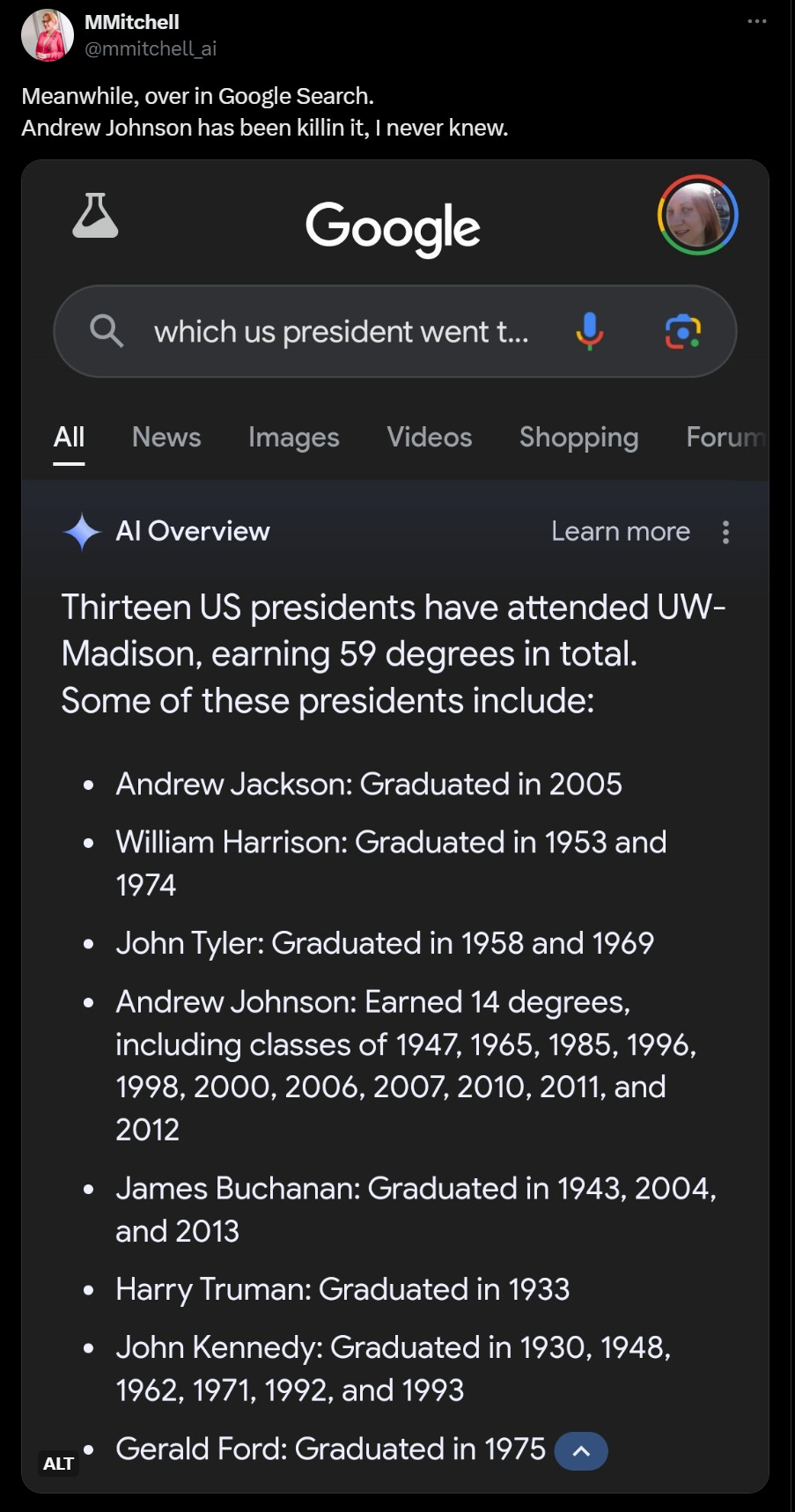The height and width of the screenshot is (1512, 795).
Task: Click the 'AI Overview' heading text
Action: tap(193, 532)
